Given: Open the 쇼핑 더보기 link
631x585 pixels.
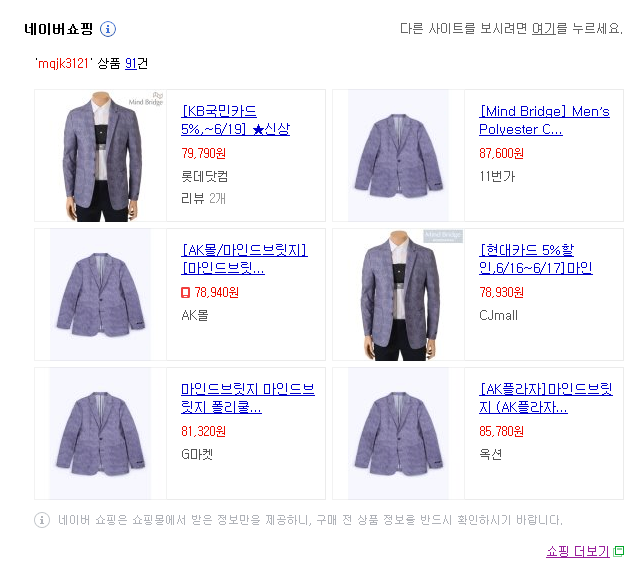Looking at the screenshot, I should pyautogui.click(x=577, y=551).
